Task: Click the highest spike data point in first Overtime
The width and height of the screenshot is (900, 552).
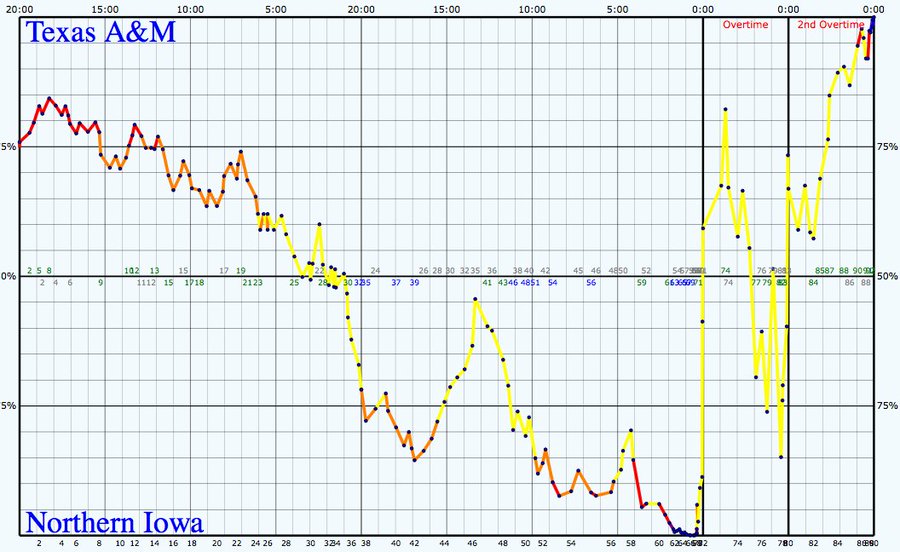Action: (726, 109)
